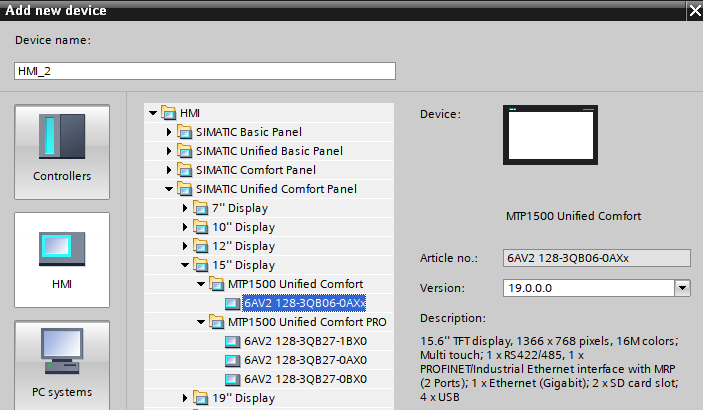Click SIMATIC Comfort Panel folder icon
This screenshot has height=410, width=703.
tap(184, 170)
